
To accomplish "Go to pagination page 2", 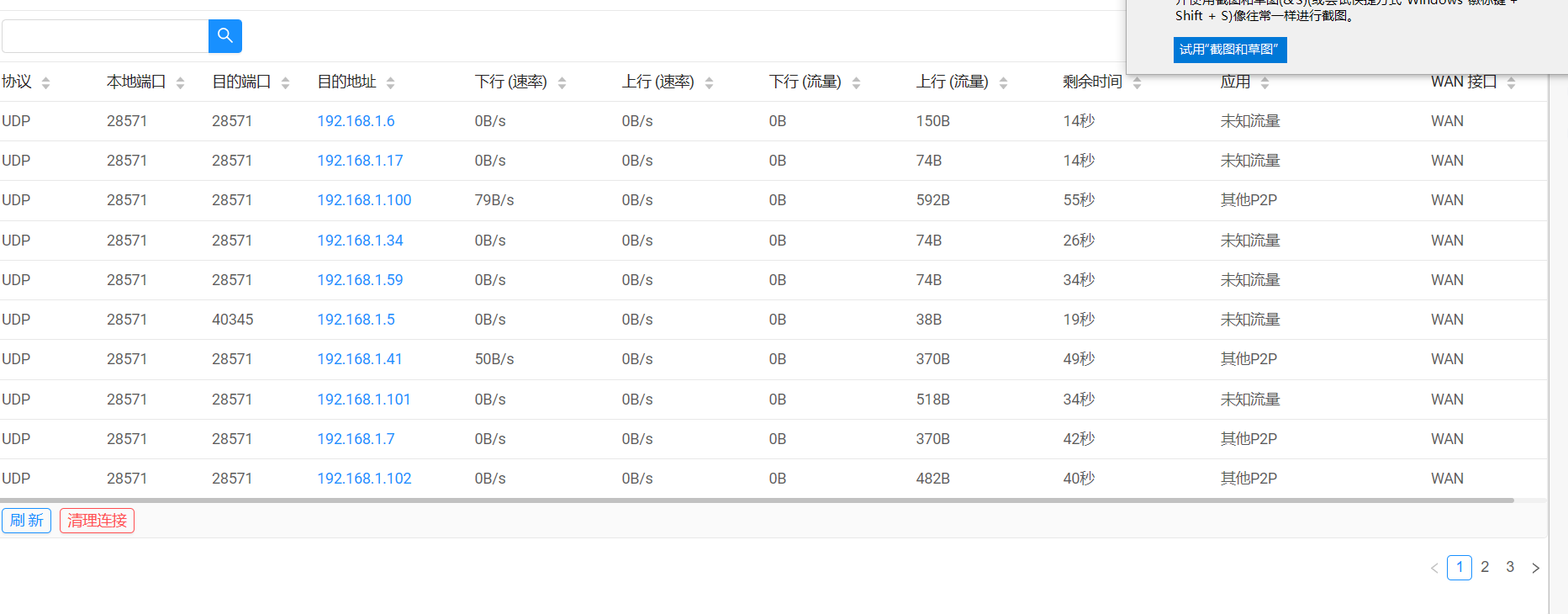I will [x=1485, y=567].
